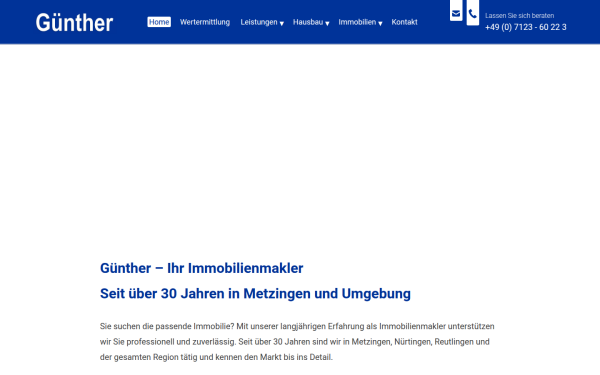Click the 'Lassen Sie sich beraten' text
600x375 pixels.
(519, 16)
